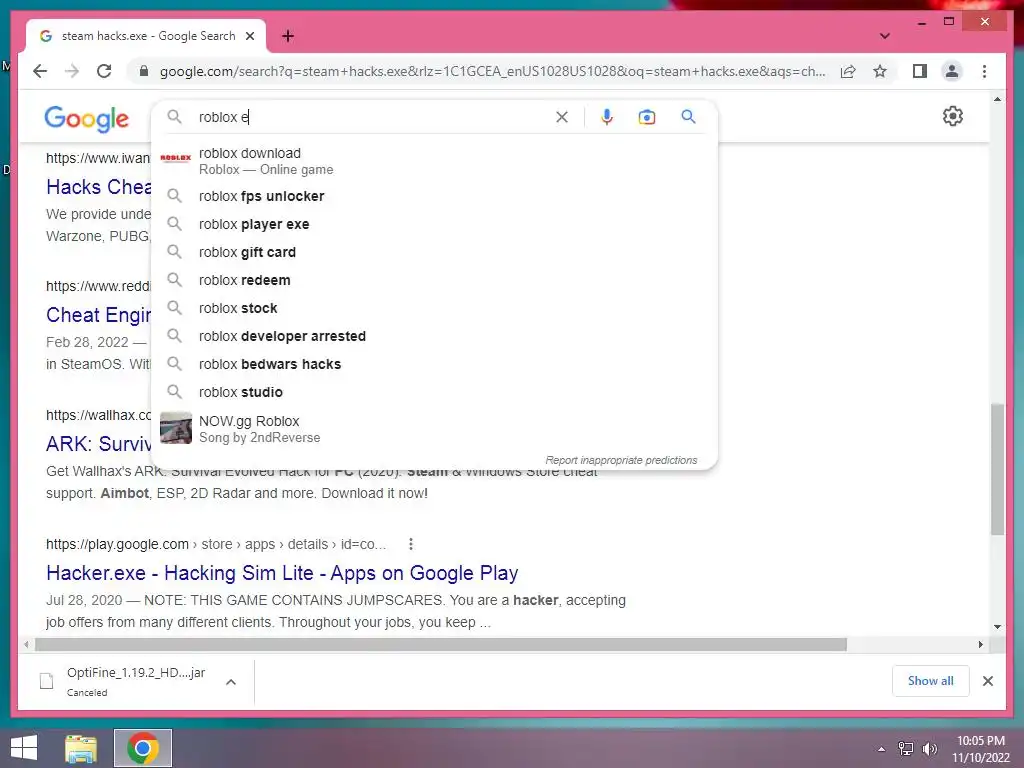The height and width of the screenshot is (768, 1024).
Task: Click the scroll up arrow
Action: click(997, 99)
